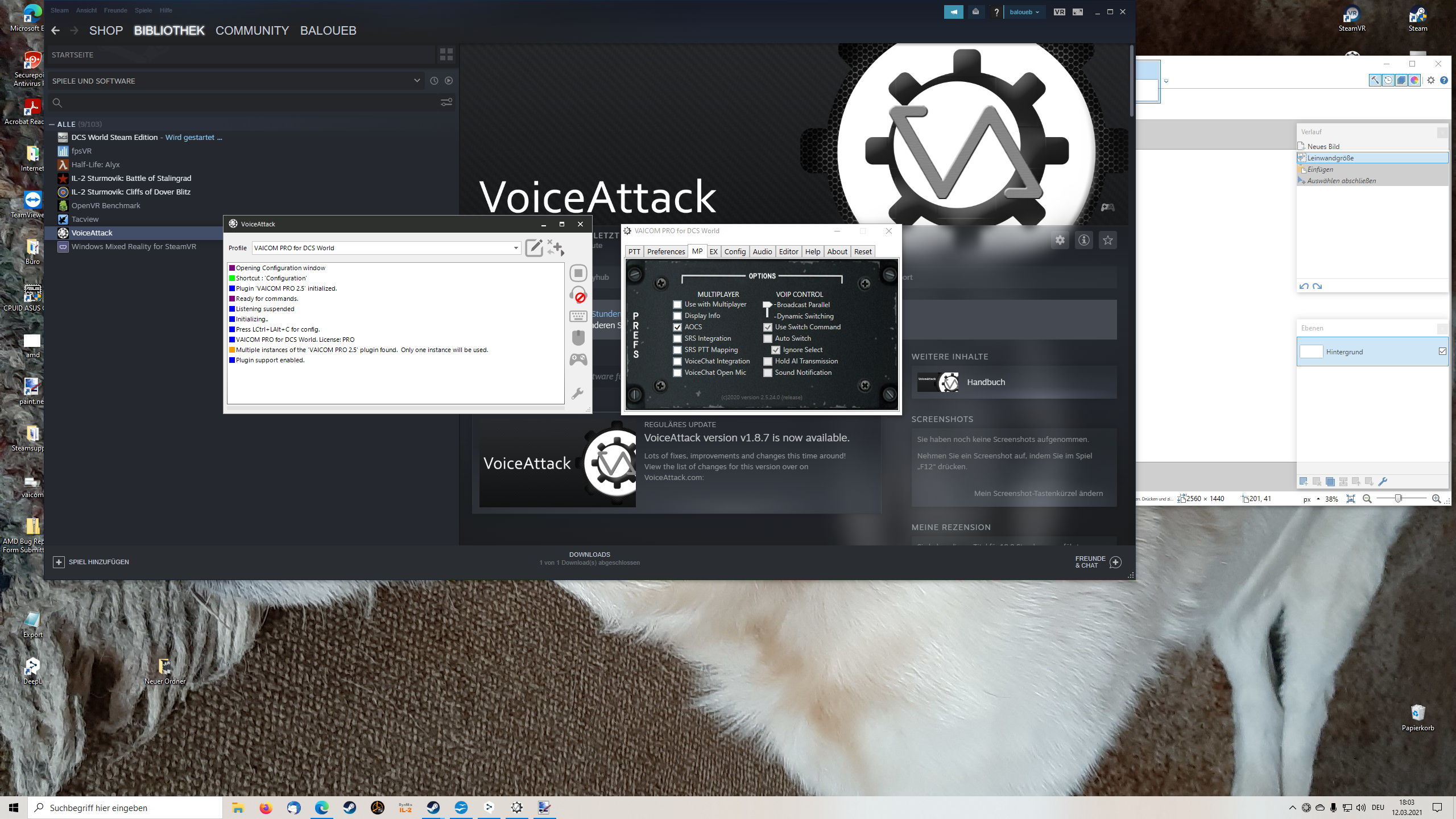Toggle joystick gamepad icon in VoiceAttack
1456x819 pixels.
578,359
